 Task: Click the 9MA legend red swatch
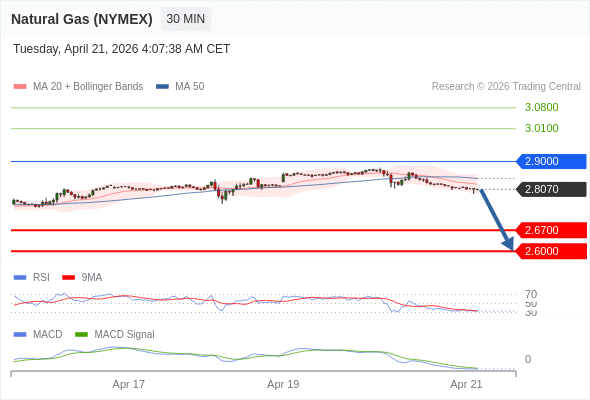pos(68,278)
